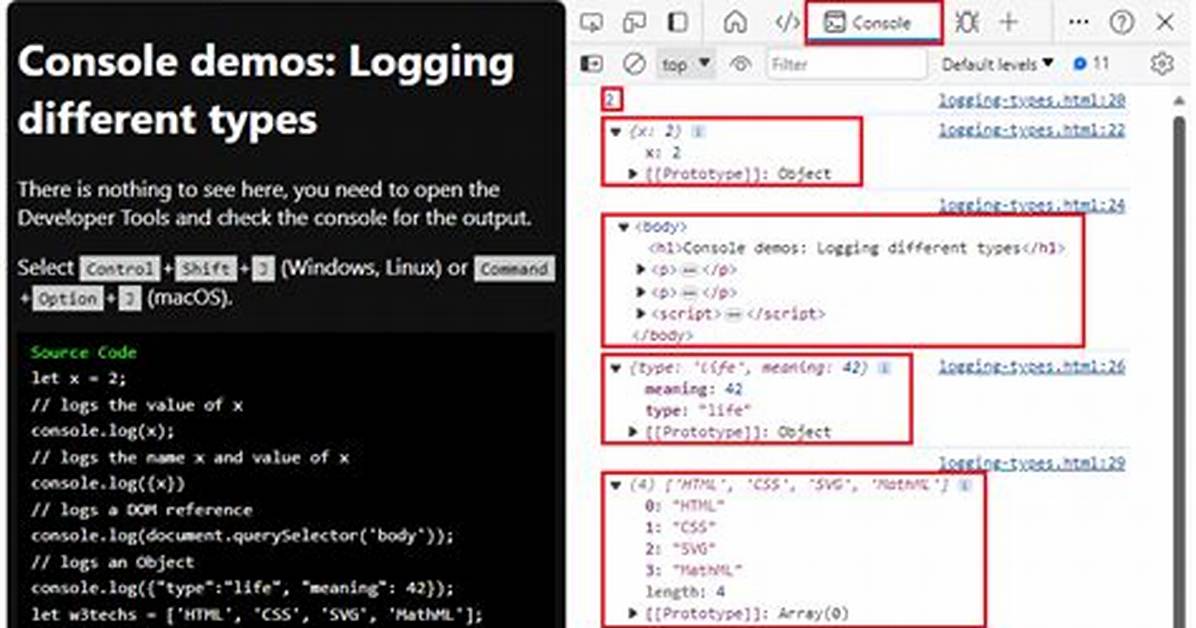The image size is (1196, 628).
Task: Toggle device emulation icon
Action: pyautogui.click(x=635, y=22)
